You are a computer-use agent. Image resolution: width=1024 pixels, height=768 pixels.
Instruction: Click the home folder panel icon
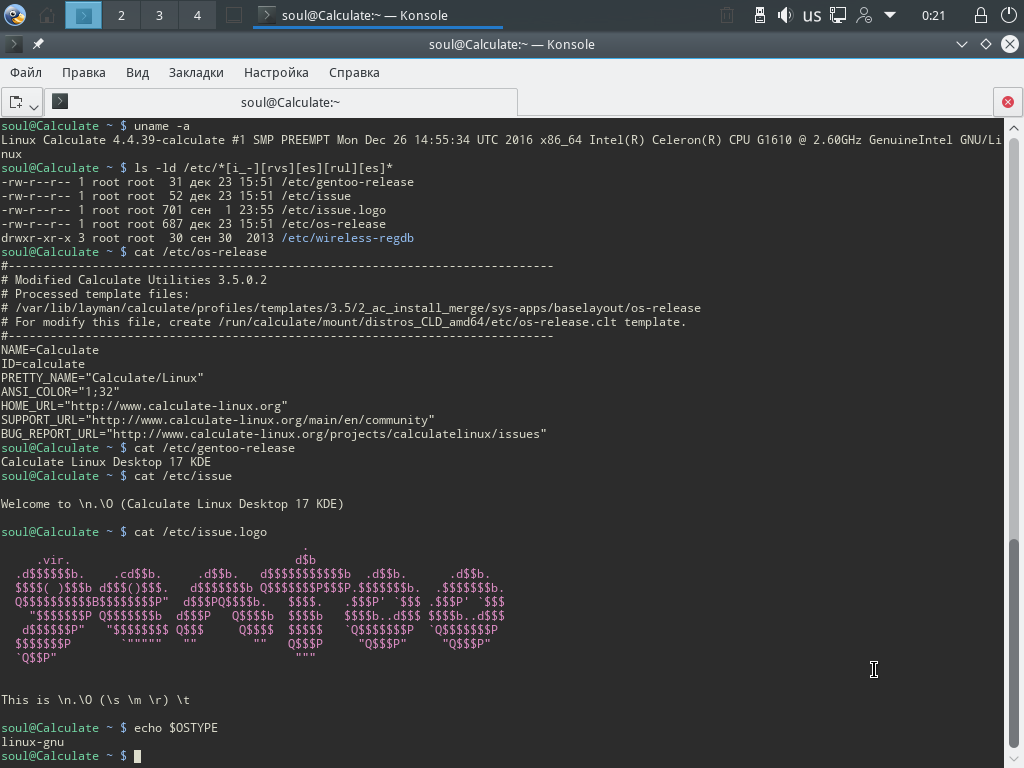point(47,15)
